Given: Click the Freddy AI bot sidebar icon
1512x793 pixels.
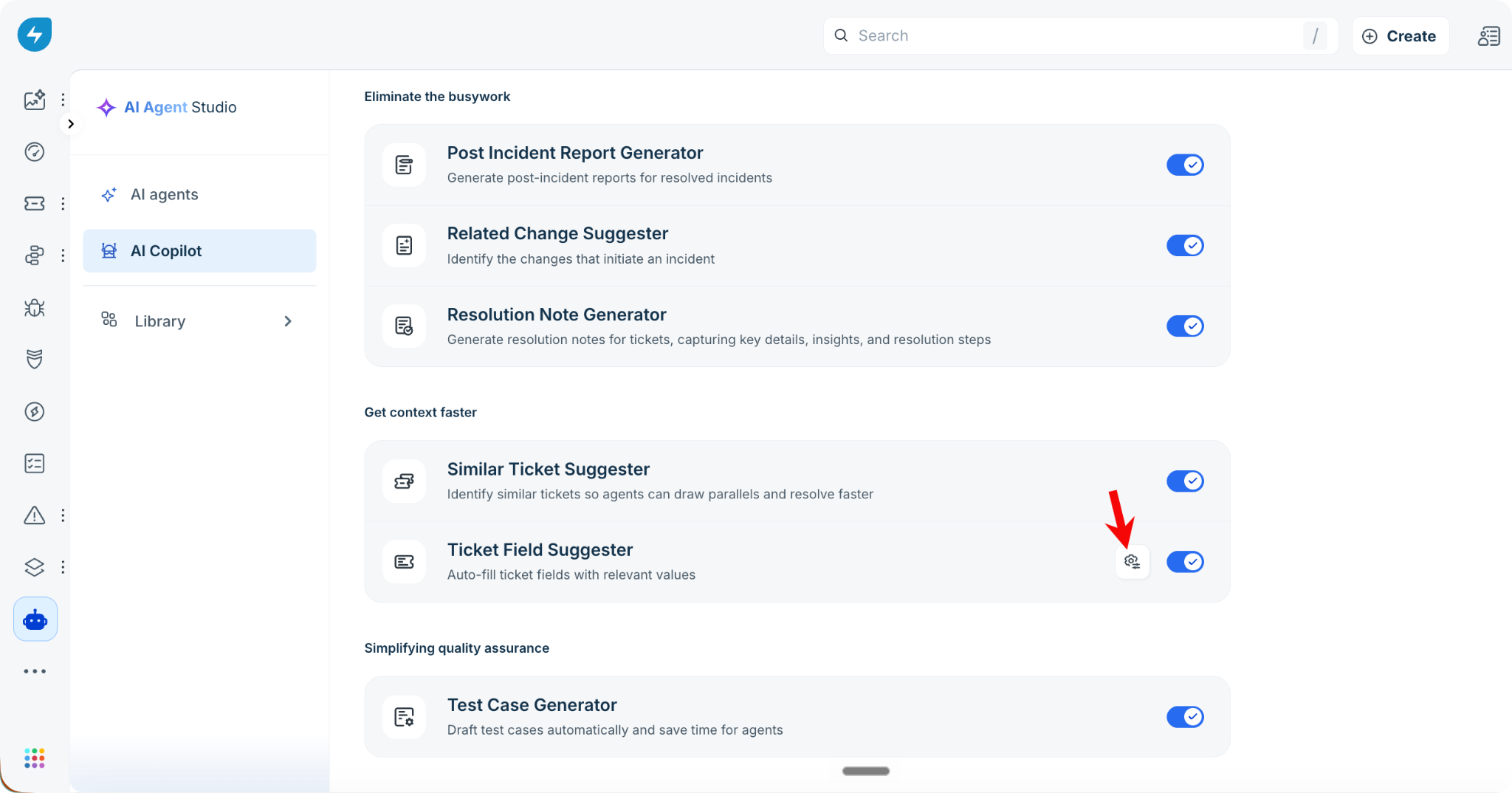Looking at the screenshot, I should pyautogui.click(x=35, y=619).
